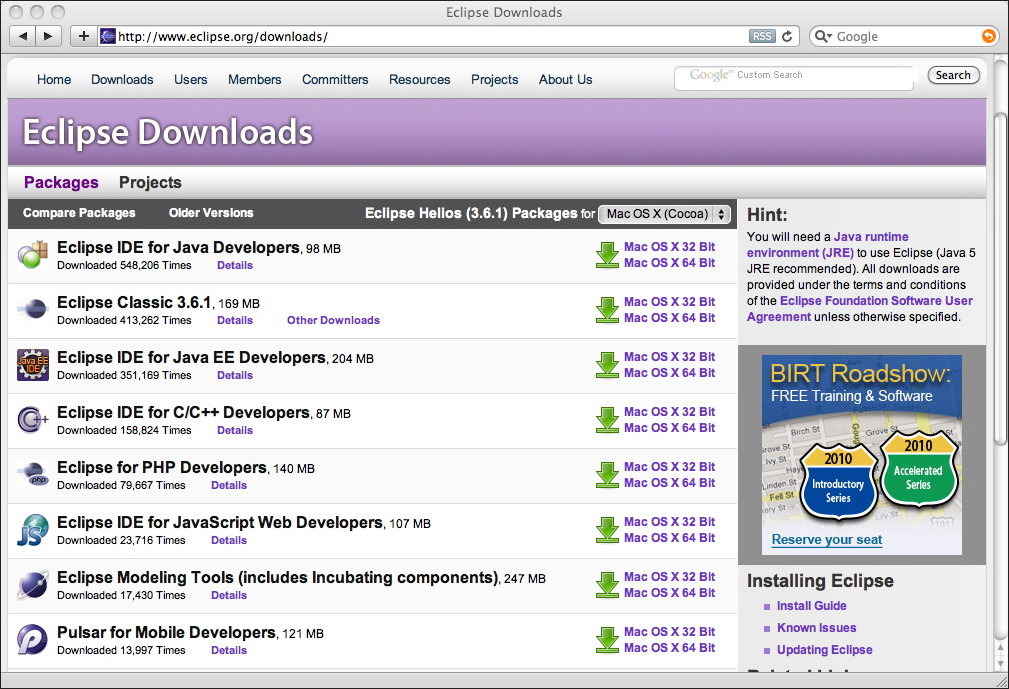1009x689 pixels.
Task: Click green download arrow for JavaScript Web Developers
Action: (x=607, y=529)
